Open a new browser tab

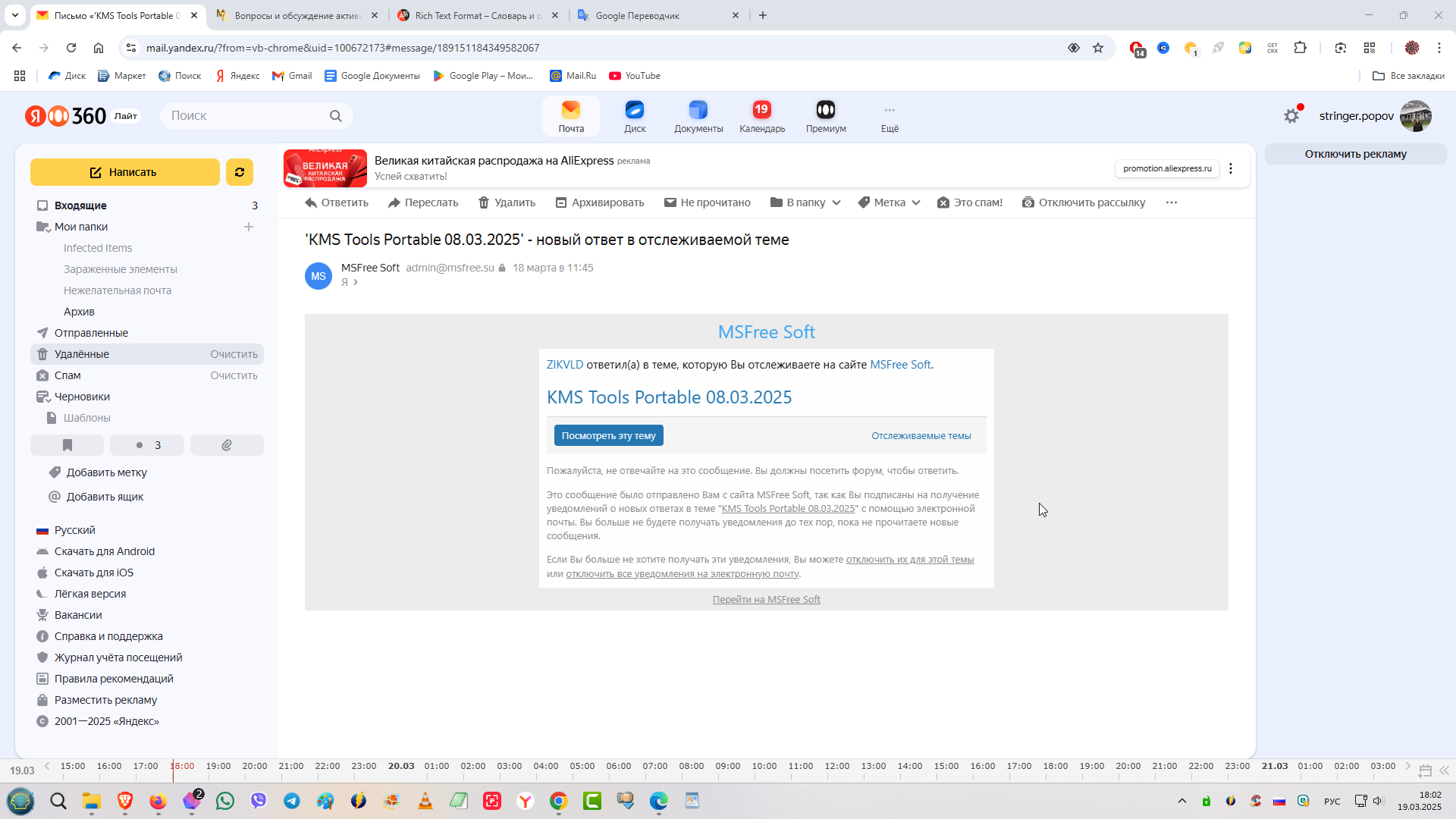click(763, 15)
